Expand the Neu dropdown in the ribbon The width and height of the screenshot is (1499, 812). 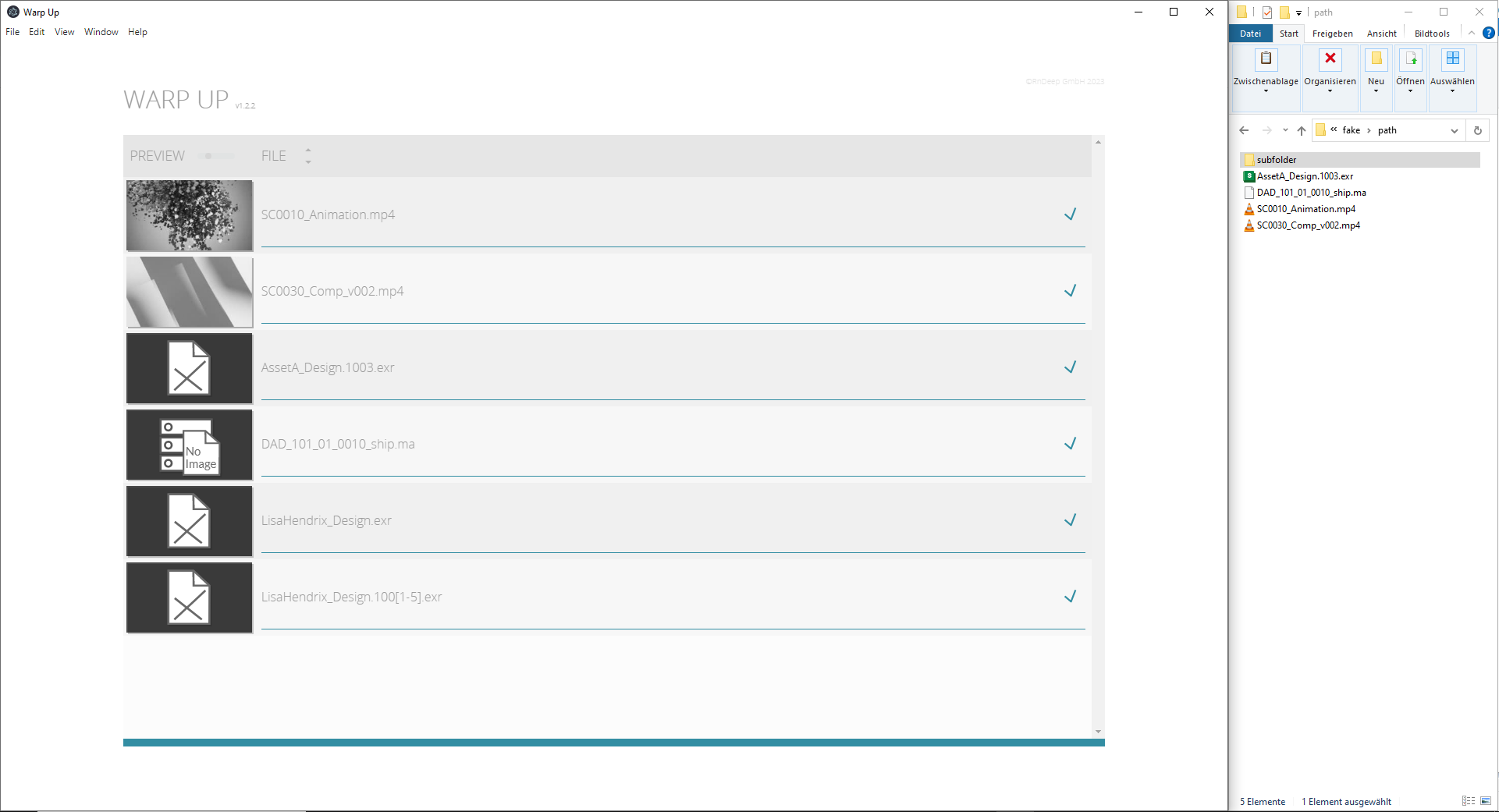[1376, 90]
